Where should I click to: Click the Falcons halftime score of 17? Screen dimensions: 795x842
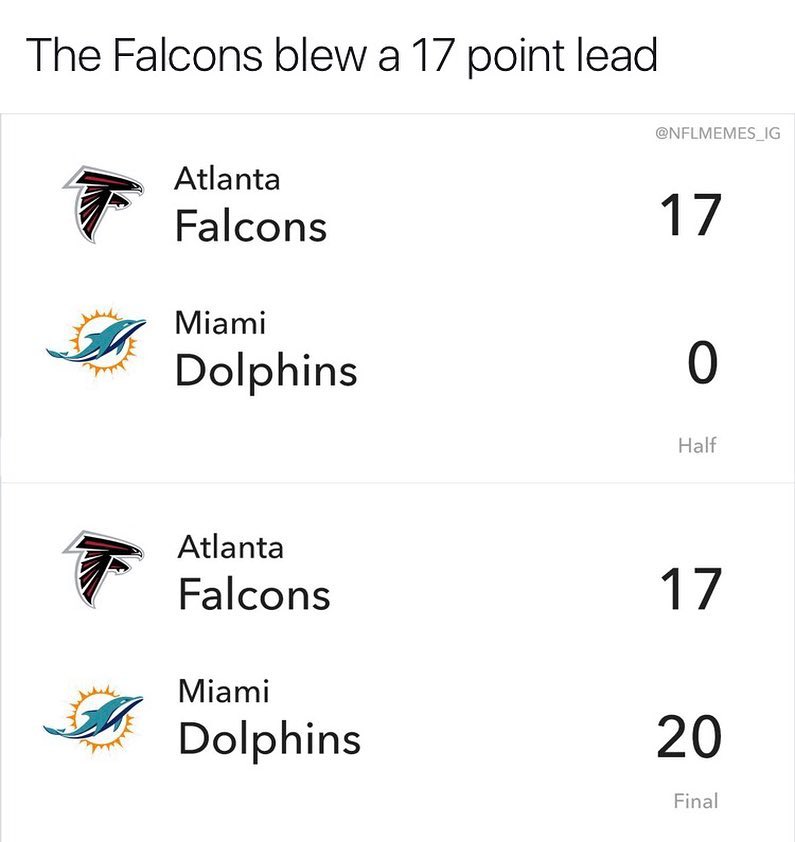coord(691,215)
